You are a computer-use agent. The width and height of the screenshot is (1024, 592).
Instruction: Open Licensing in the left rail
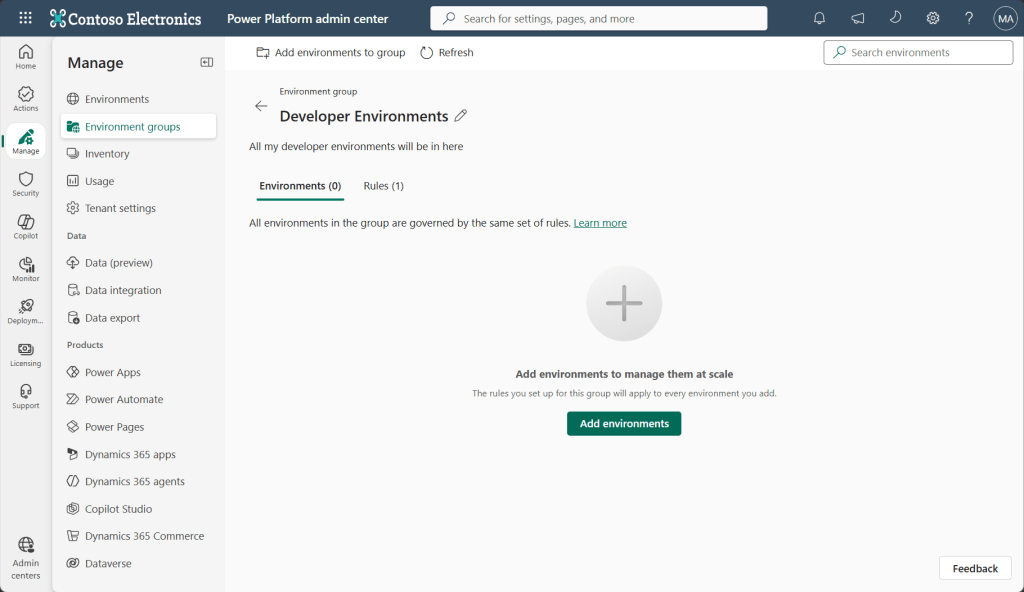[25, 354]
